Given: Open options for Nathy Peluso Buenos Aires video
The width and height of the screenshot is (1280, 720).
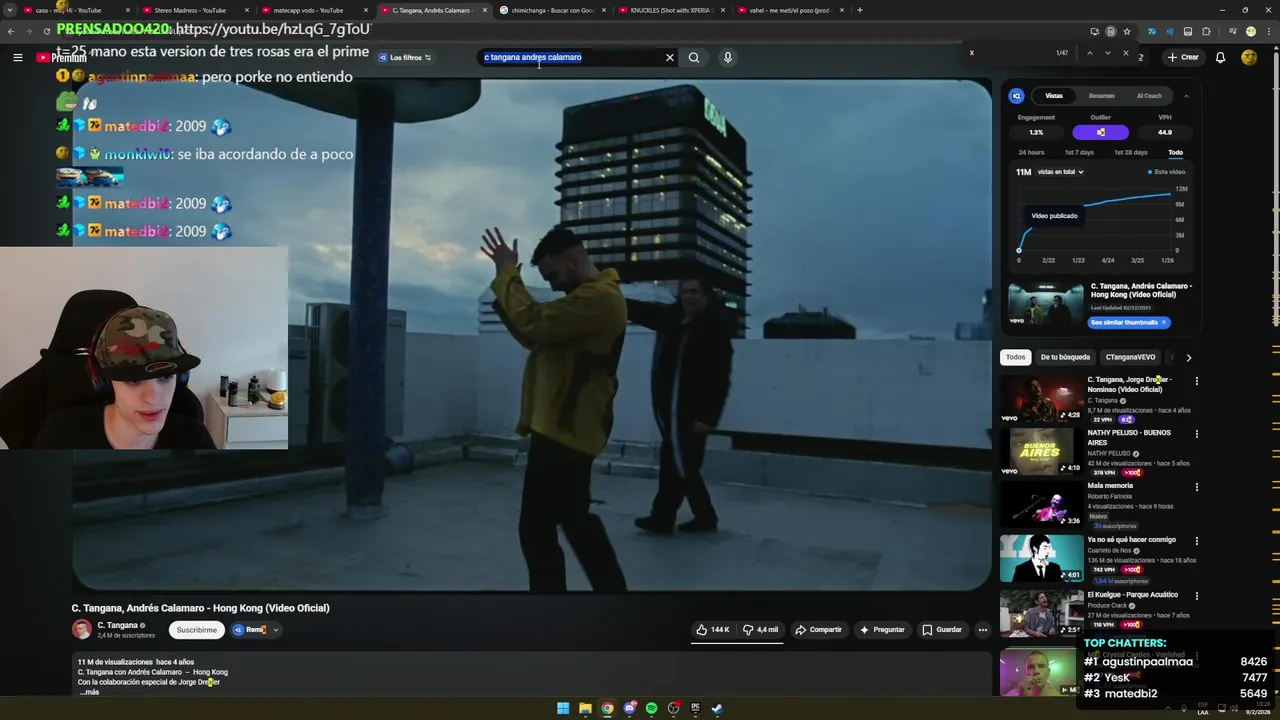Looking at the screenshot, I should click(x=1196, y=434).
